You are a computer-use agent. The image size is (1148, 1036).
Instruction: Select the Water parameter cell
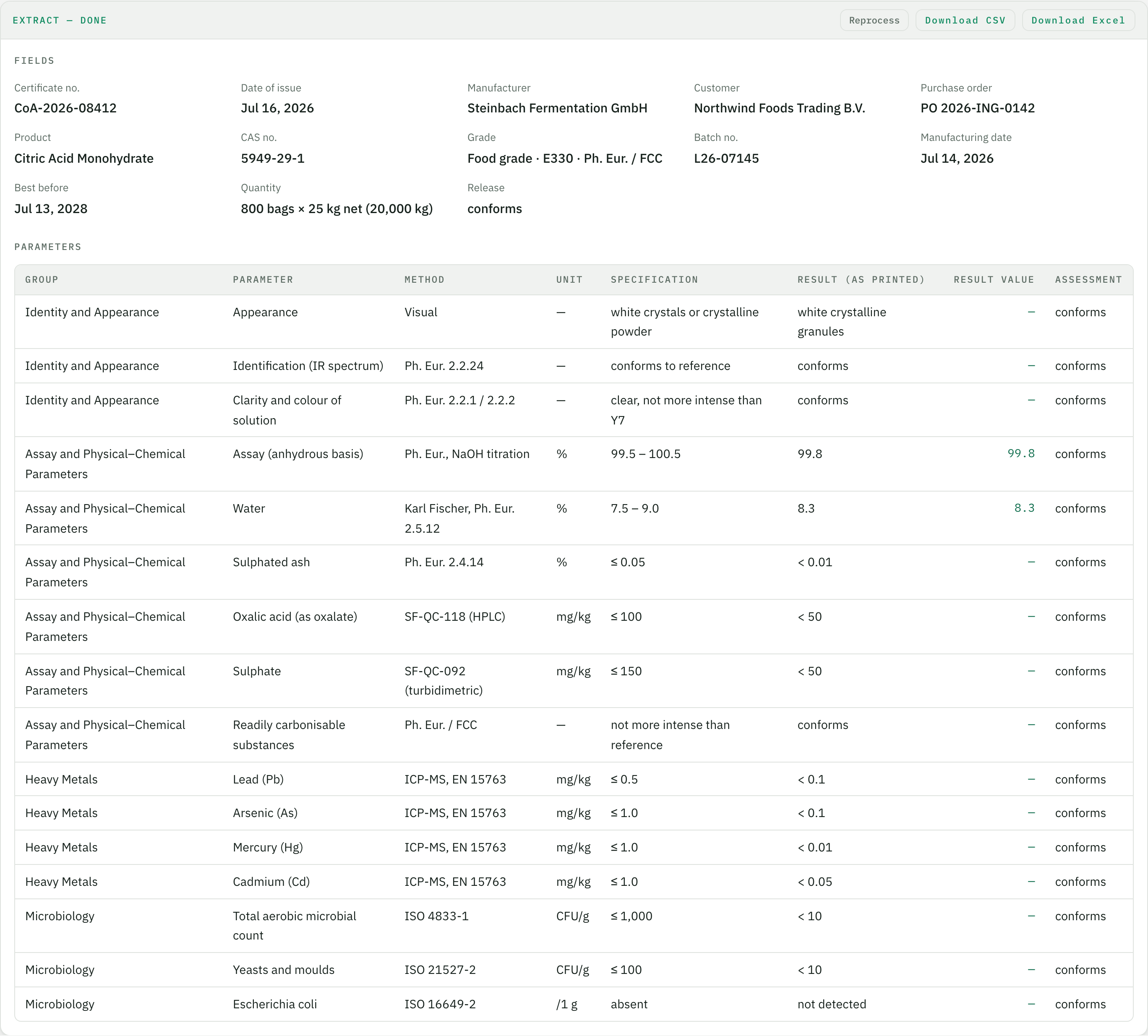point(249,509)
